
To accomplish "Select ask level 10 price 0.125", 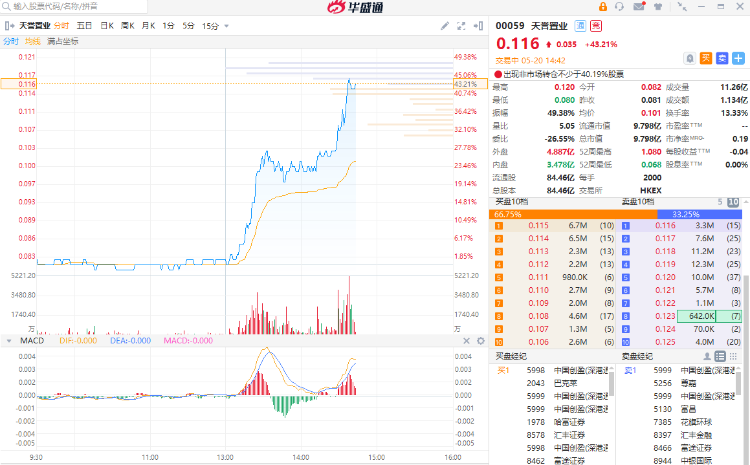I will [x=665, y=342].
